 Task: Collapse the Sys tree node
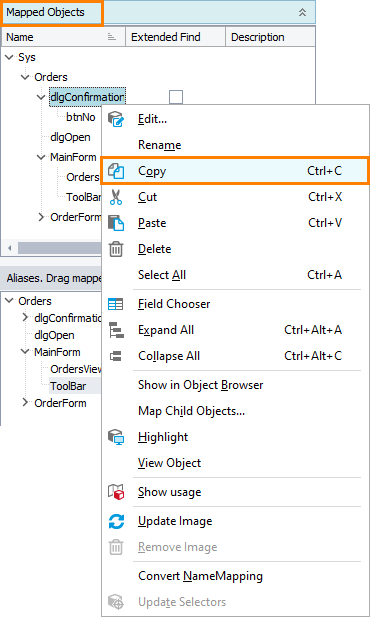coord(9,57)
